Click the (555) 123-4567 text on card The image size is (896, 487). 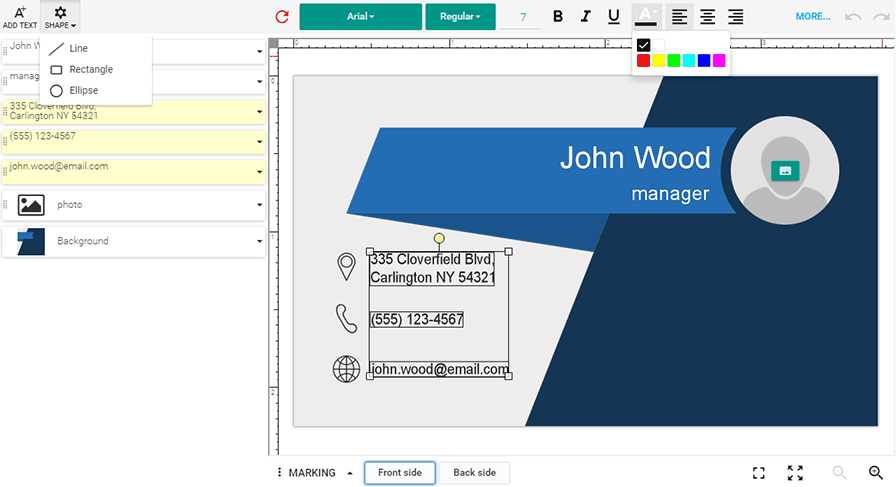417,319
